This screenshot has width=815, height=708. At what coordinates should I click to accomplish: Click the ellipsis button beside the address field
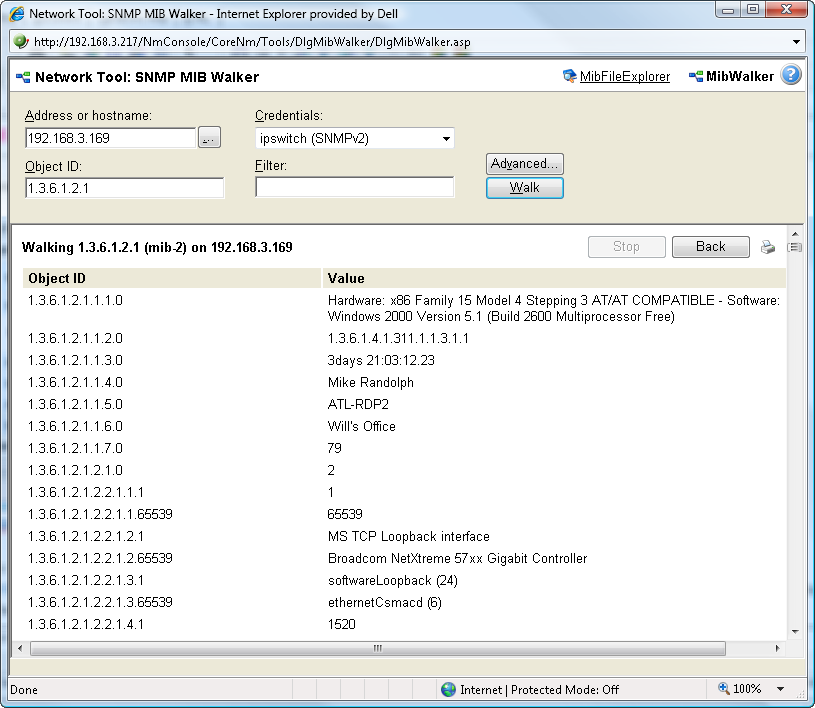tap(209, 138)
